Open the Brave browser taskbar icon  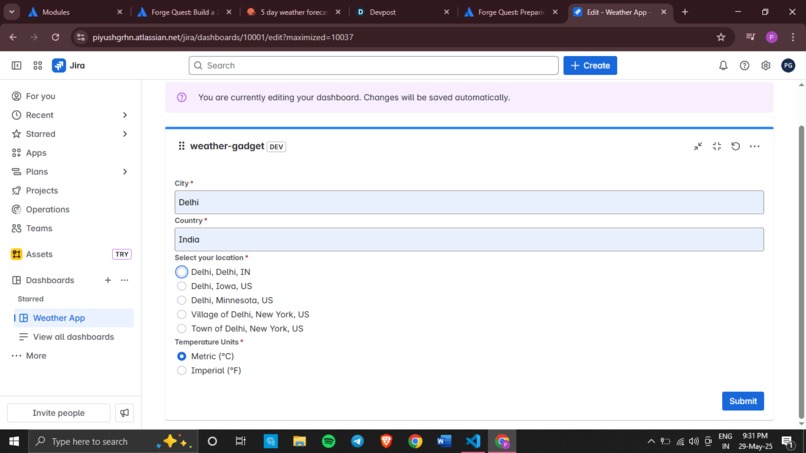(387, 441)
